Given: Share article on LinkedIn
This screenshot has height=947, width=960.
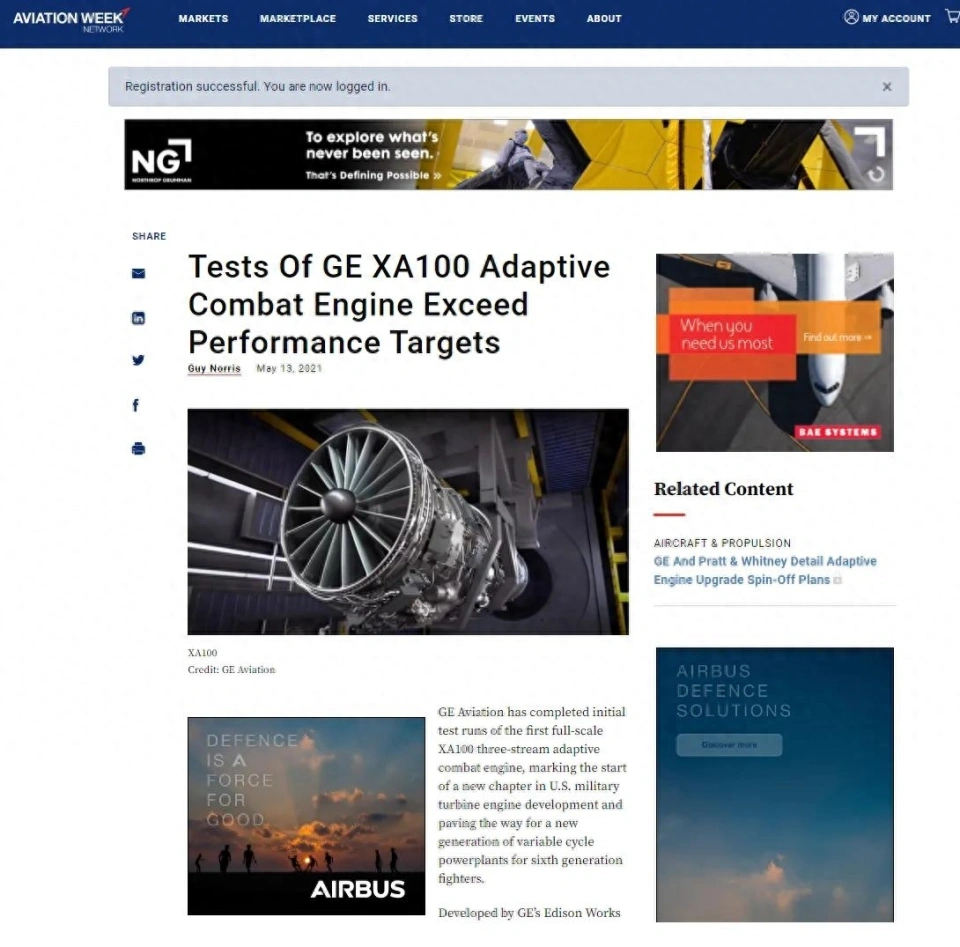Looking at the screenshot, I should pyautogui.click(x=138, y=318).
